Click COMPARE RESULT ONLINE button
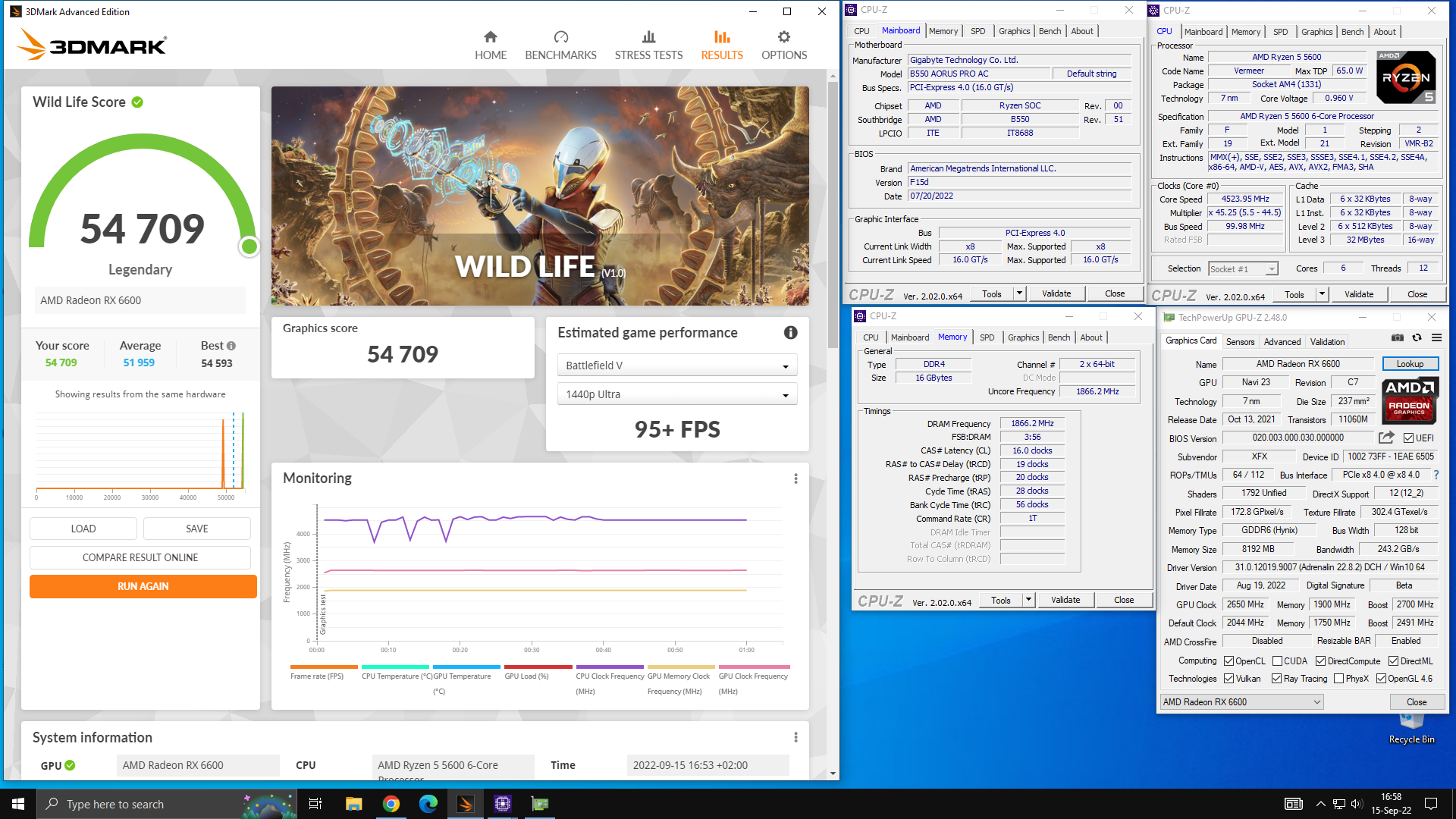The width and height of the screenshot is (1456, 819). (140, 557)
